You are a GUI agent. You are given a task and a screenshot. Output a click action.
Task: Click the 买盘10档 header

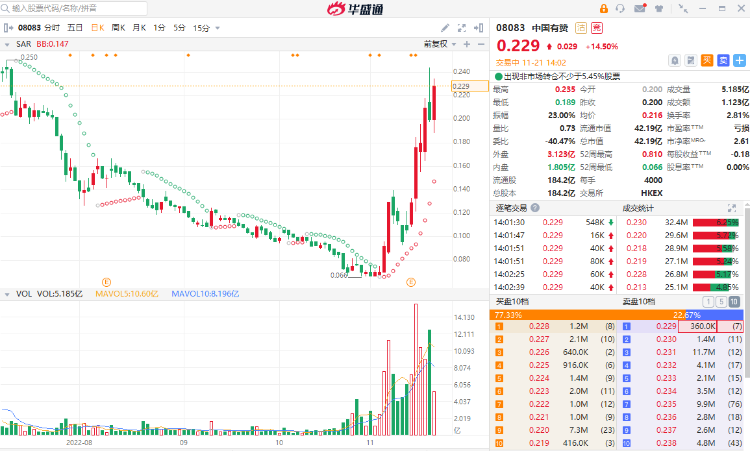[512, 302]
